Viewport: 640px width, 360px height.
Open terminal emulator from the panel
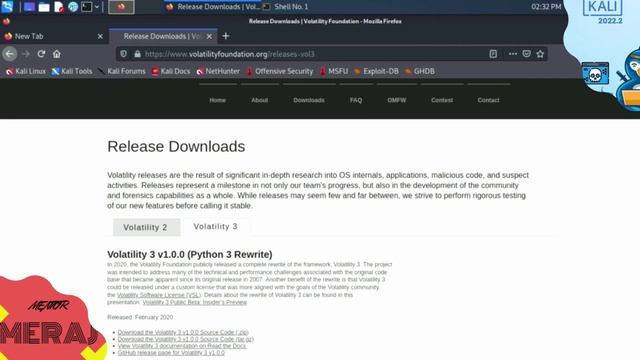(x=87, y=7)
